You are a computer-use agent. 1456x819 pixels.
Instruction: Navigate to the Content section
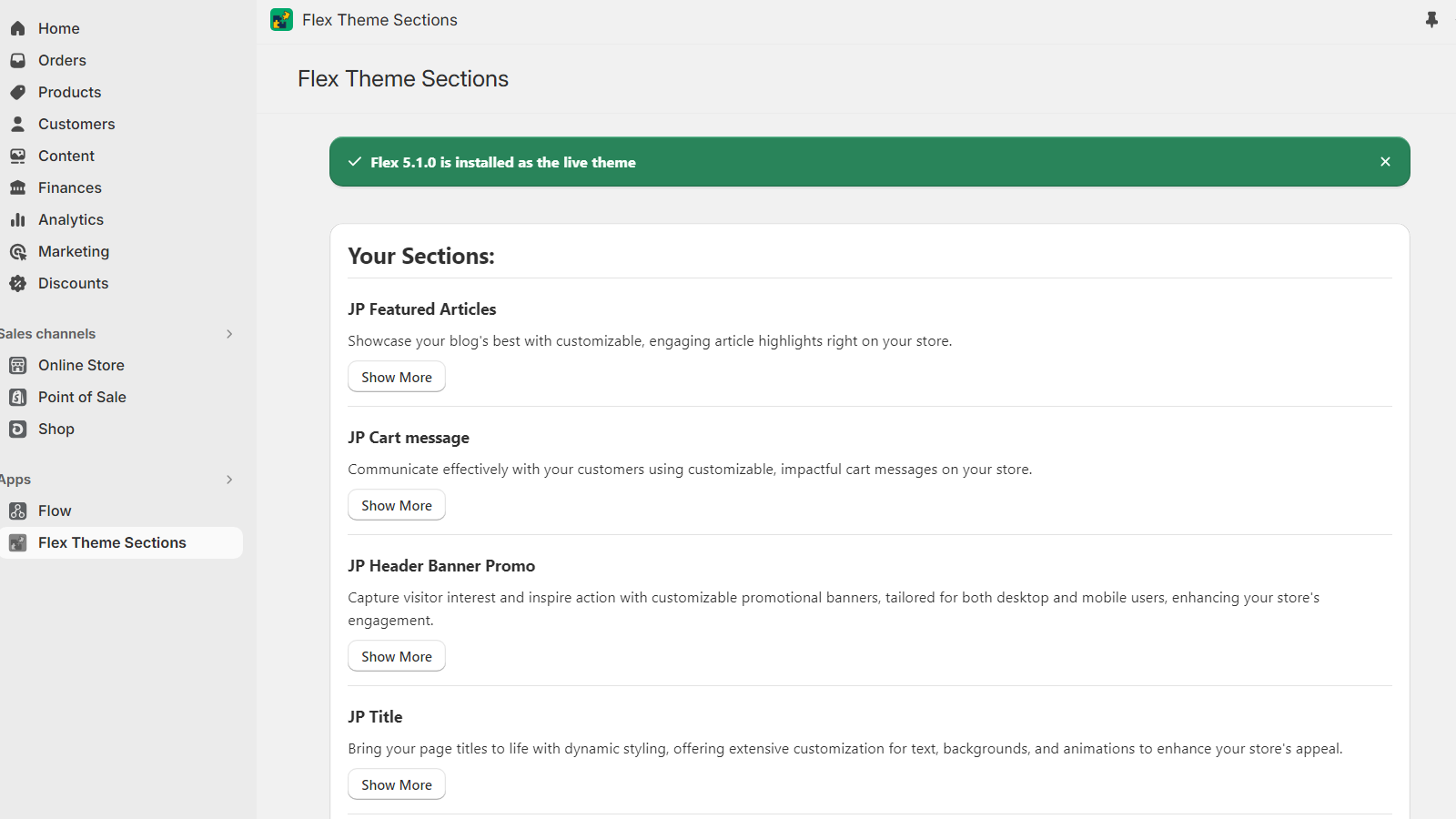tap(66, 156)
